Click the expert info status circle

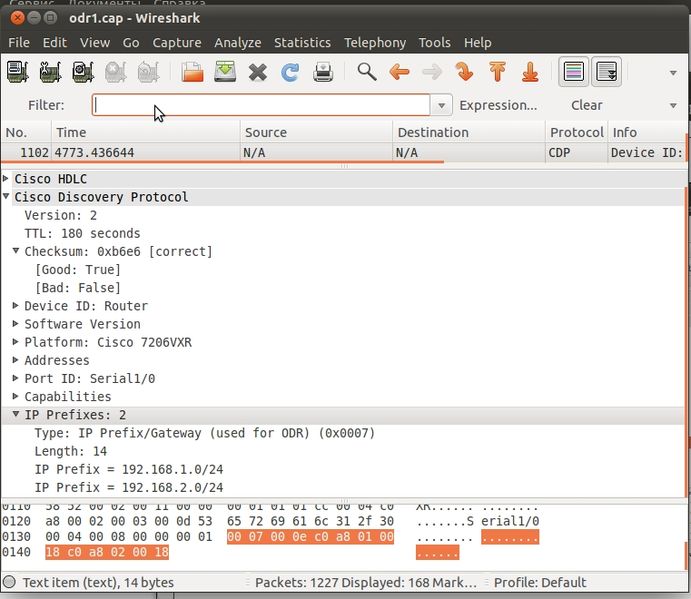point(9,582)
